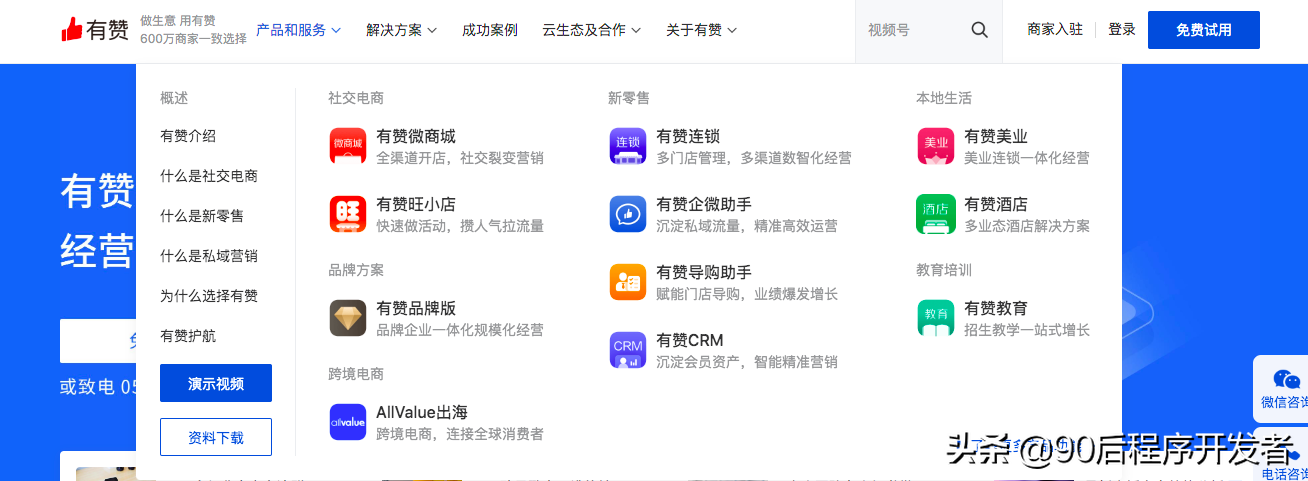Click 商家入驻 link

1055,30
